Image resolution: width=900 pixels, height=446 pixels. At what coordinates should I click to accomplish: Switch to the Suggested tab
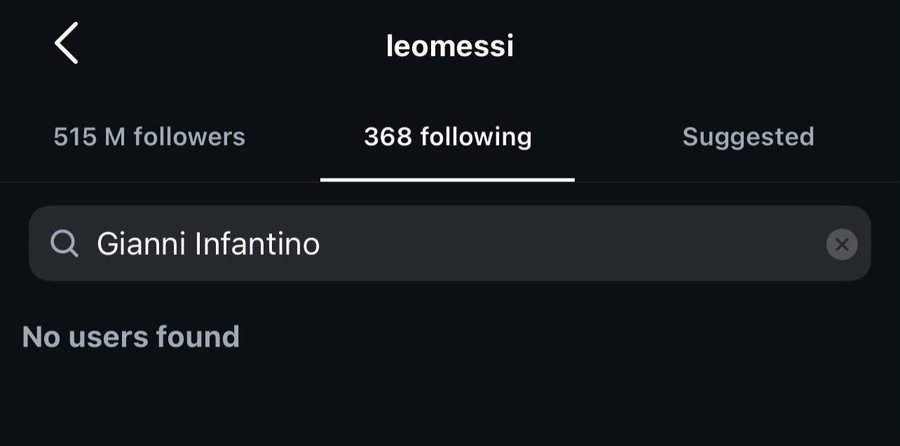pyautogui.click(x=748, y=137)
